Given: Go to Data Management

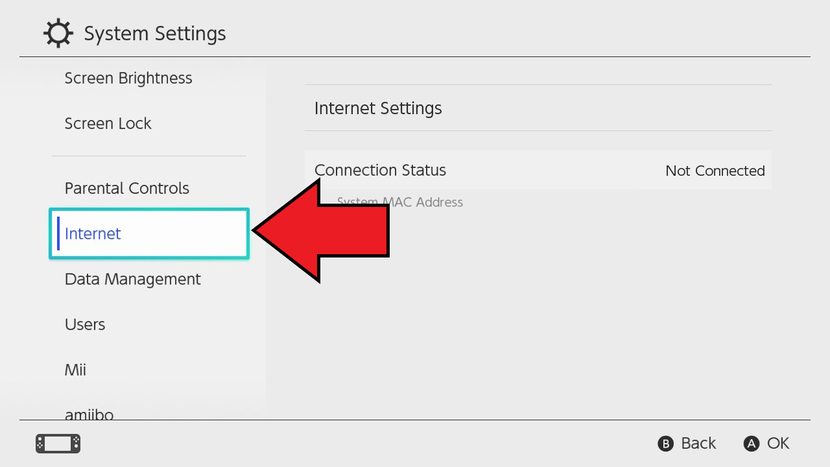Looking at the screenshot, I should [133, 279].
